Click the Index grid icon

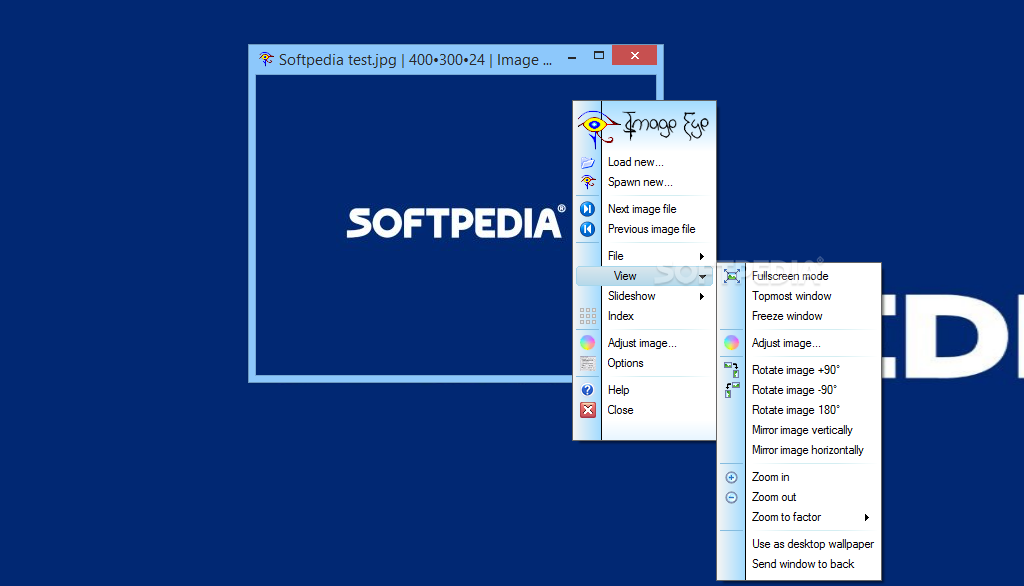(x=588, y=316)
